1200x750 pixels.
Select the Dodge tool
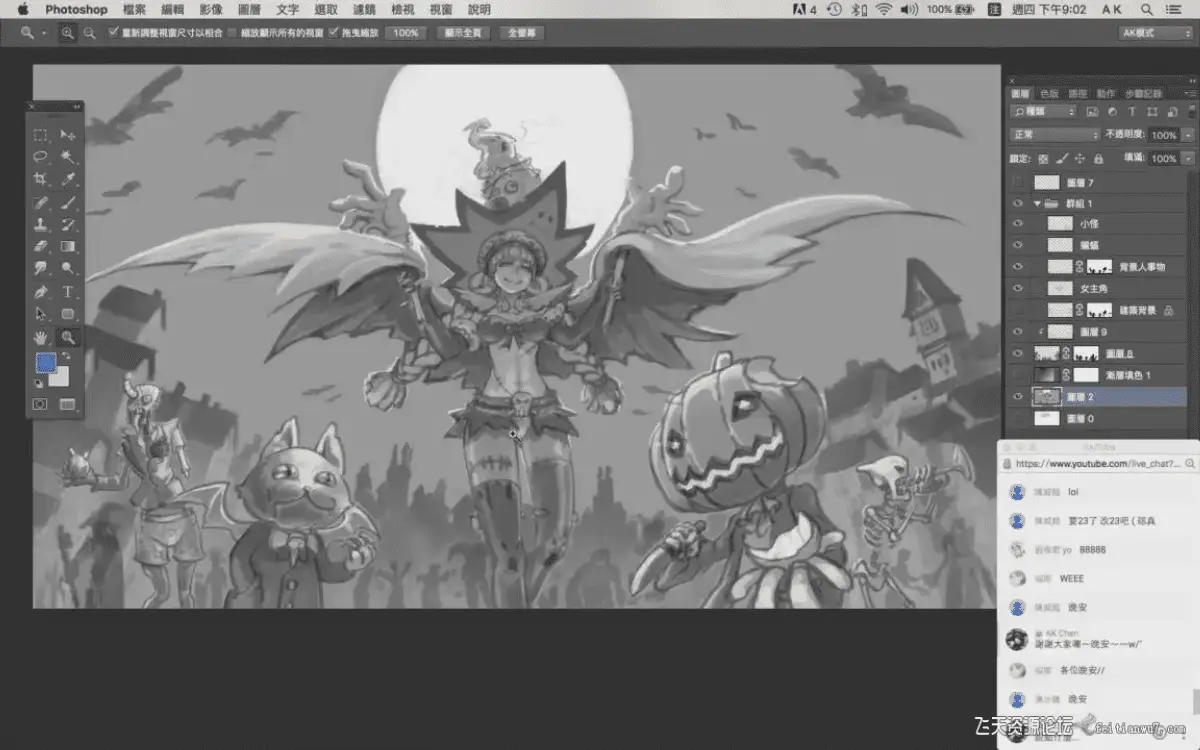[x=68, y=268]
